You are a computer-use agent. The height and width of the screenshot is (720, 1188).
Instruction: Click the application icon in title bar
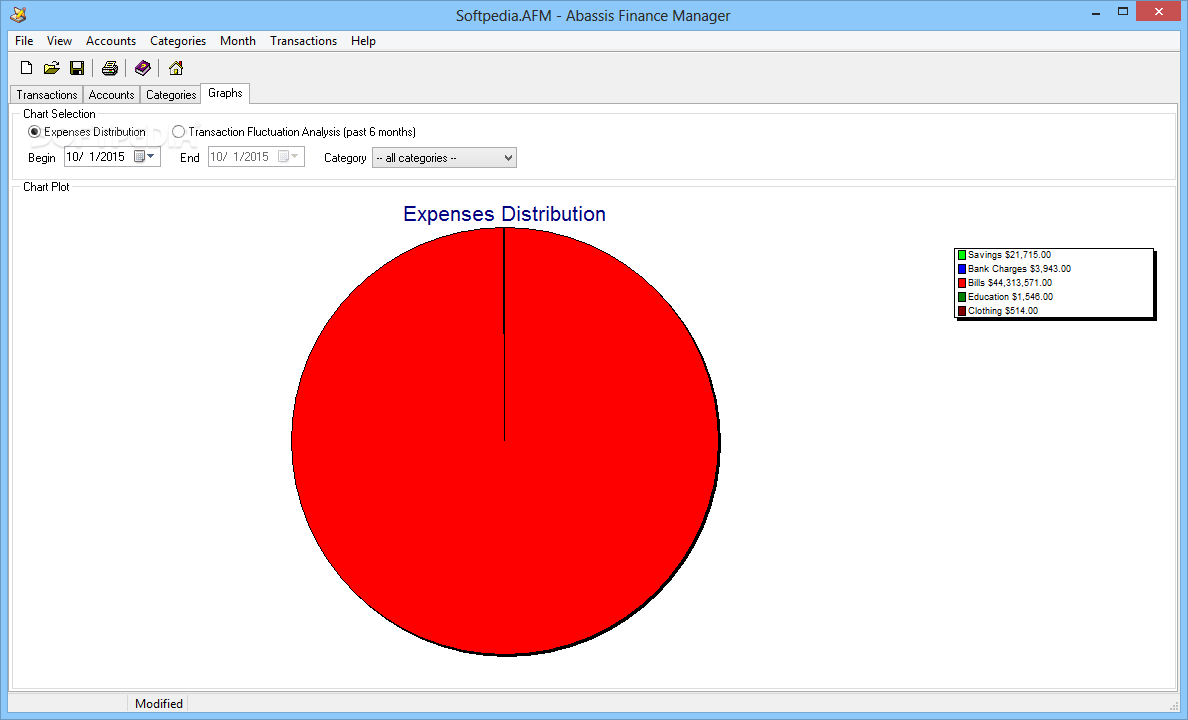tap(18, 14)
